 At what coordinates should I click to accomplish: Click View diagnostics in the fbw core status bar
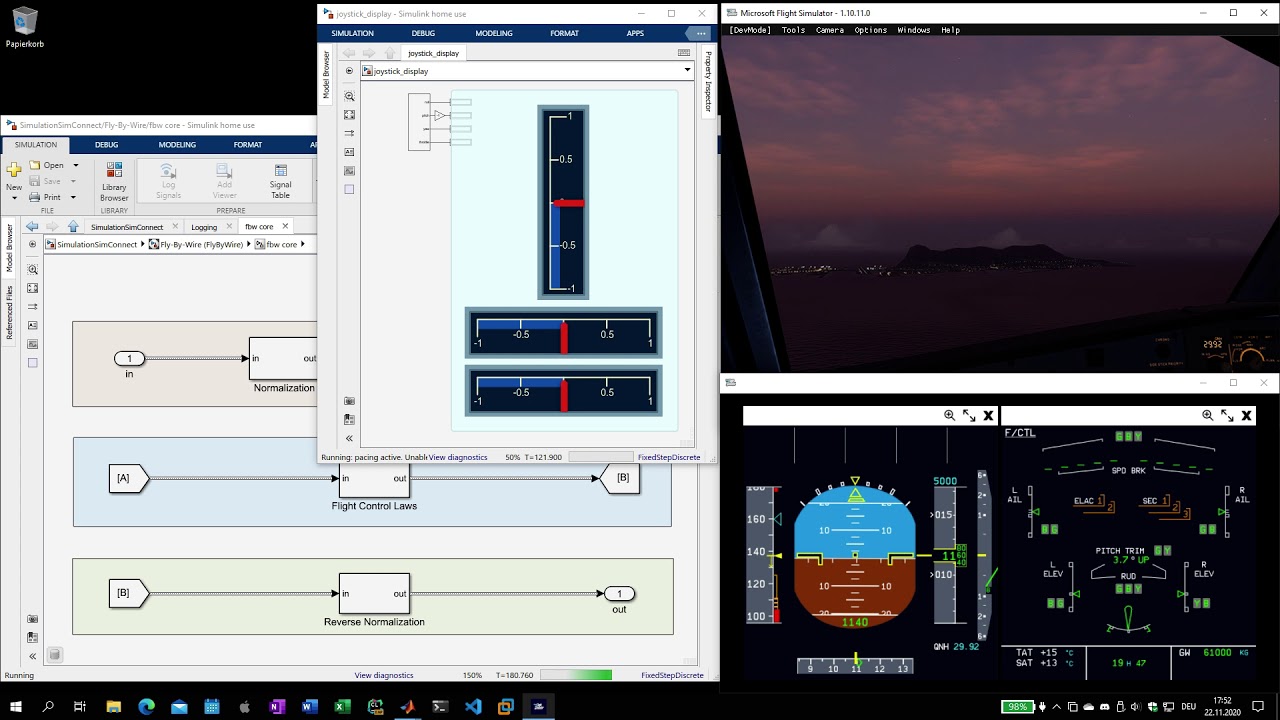point(384,675)
